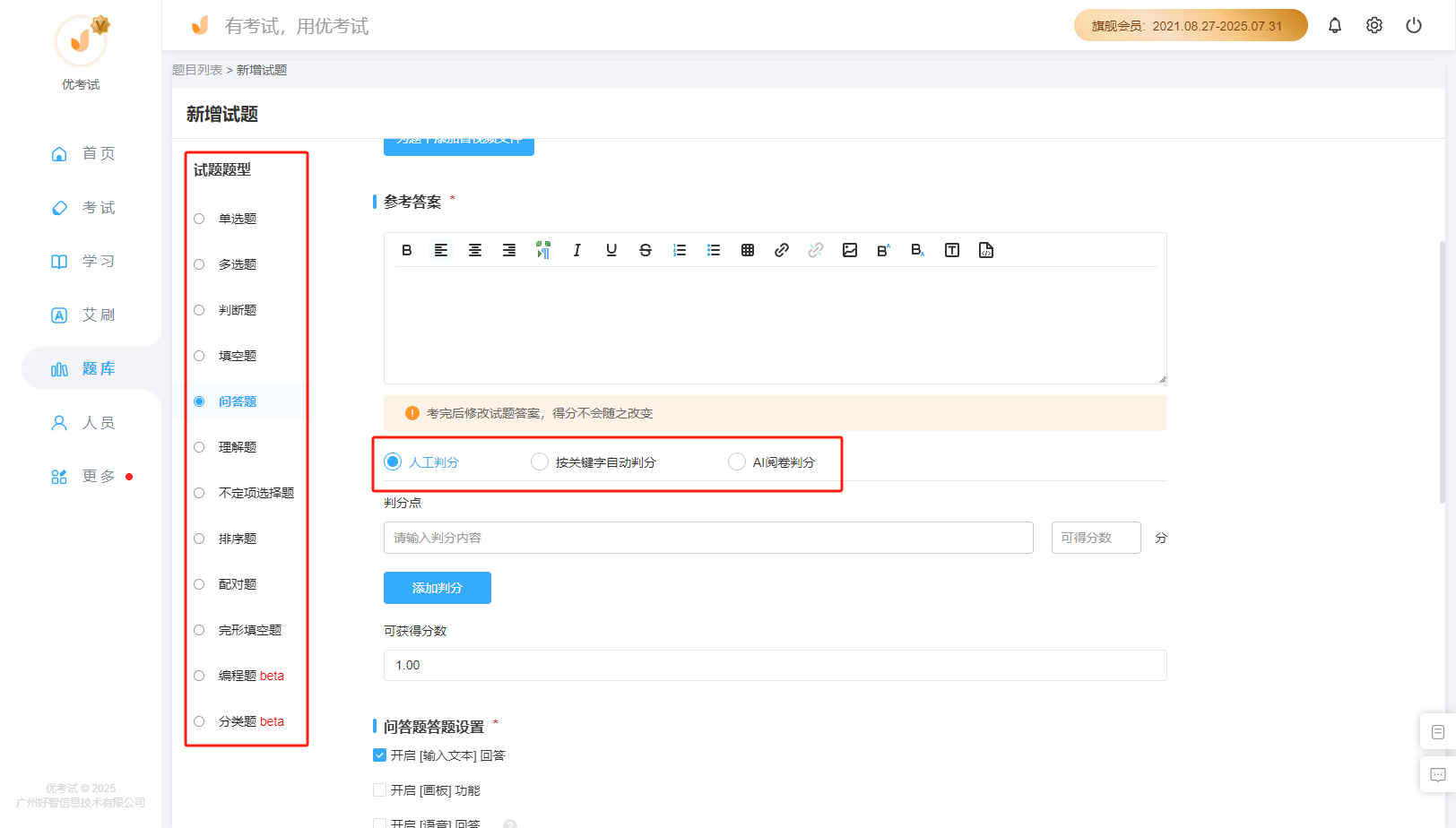Click the 添加判分 button
Viewport: 1456px width, 828px height.
click(438, 588)
